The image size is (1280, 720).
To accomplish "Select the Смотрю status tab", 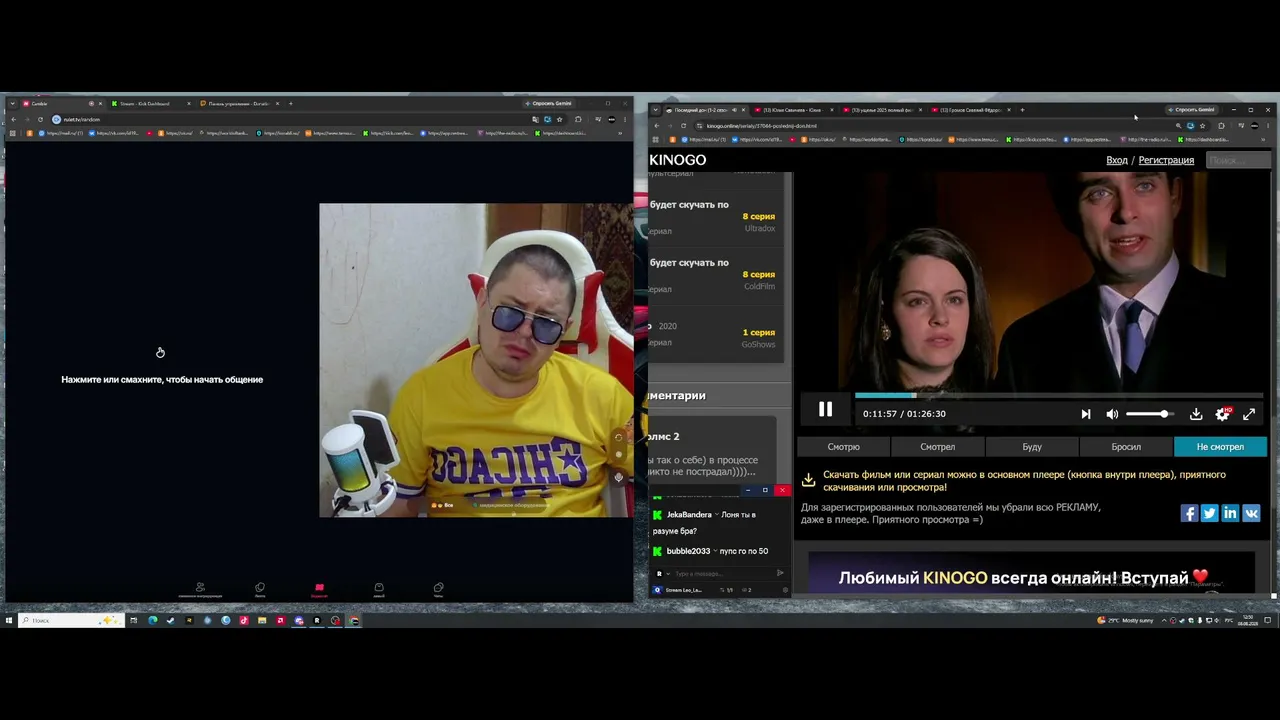I will 843,447.
